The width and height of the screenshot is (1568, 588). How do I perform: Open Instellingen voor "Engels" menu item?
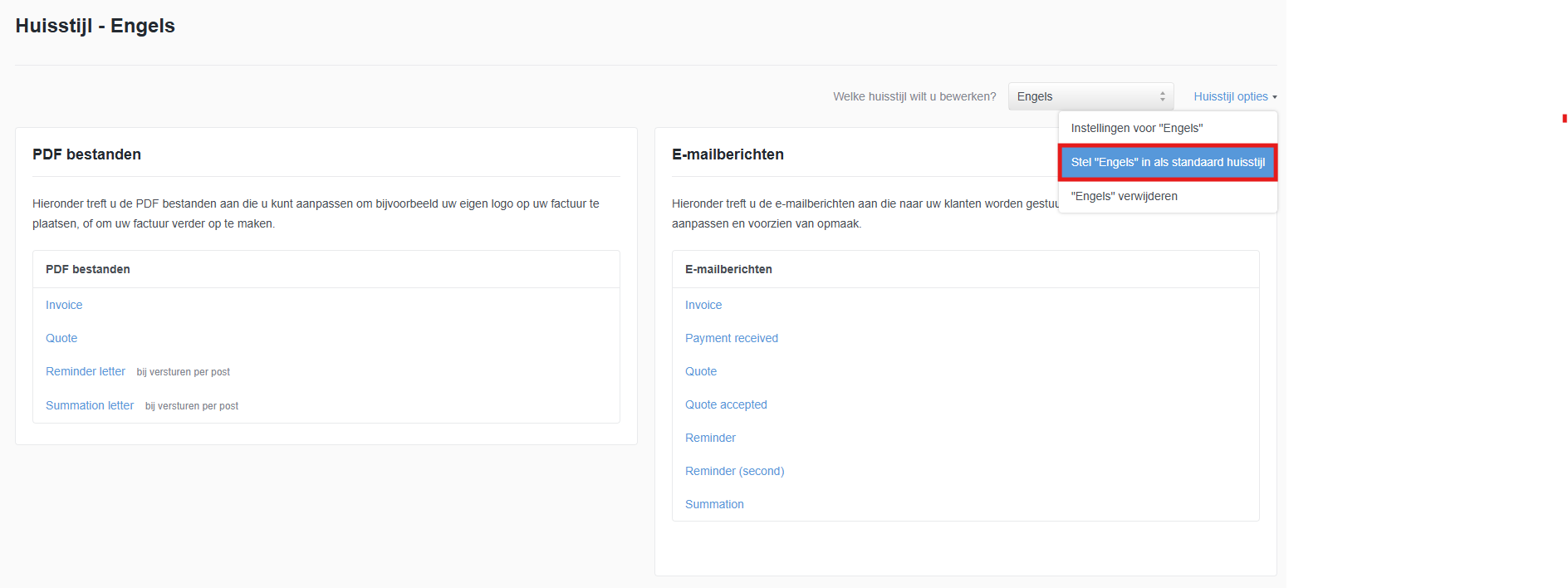(x=1136, y=128)
